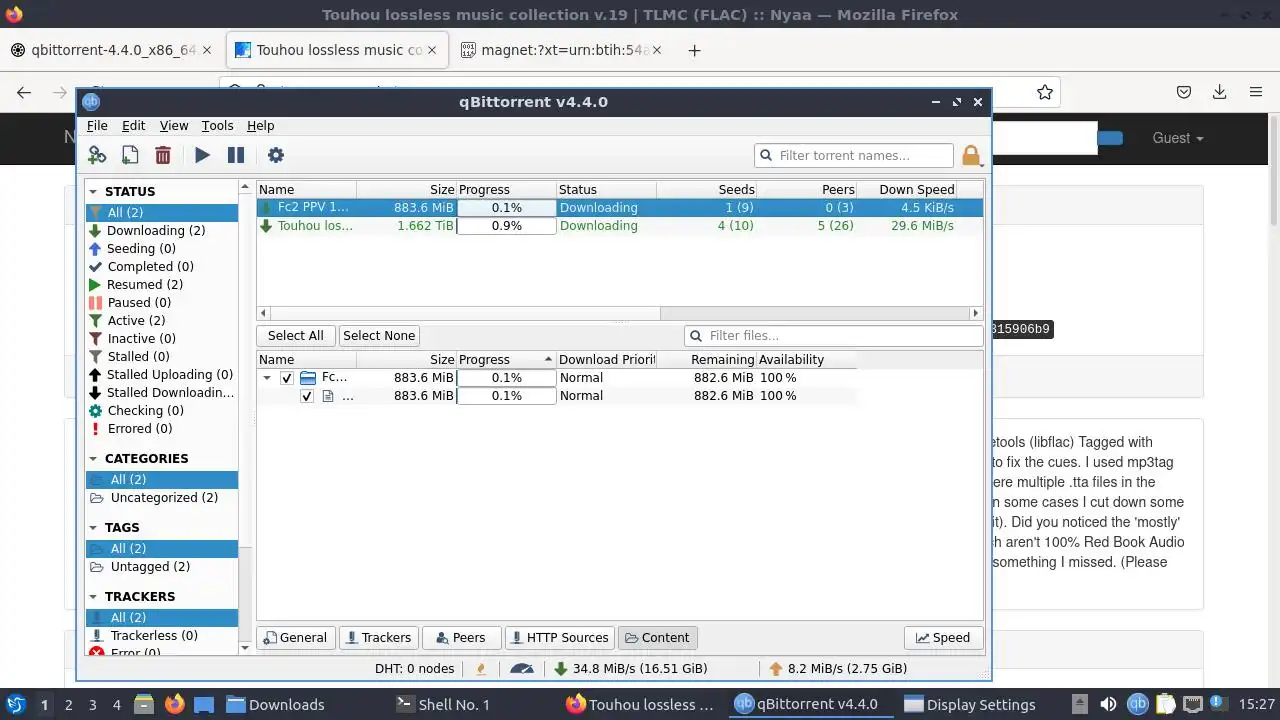
Task: Add torrent link via chain-plus icon
Action: pos(97,155)
